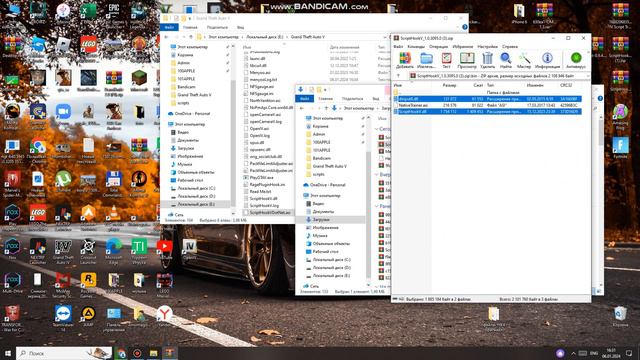Click the WinRAR taskbar icon

tap(170, 353)
